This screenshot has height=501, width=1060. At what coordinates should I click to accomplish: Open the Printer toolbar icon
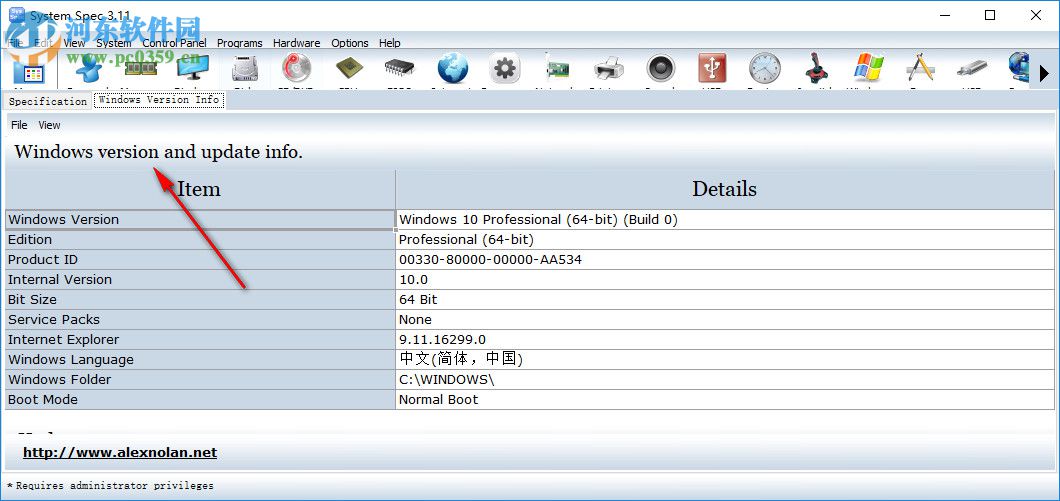tap(608, 69)
